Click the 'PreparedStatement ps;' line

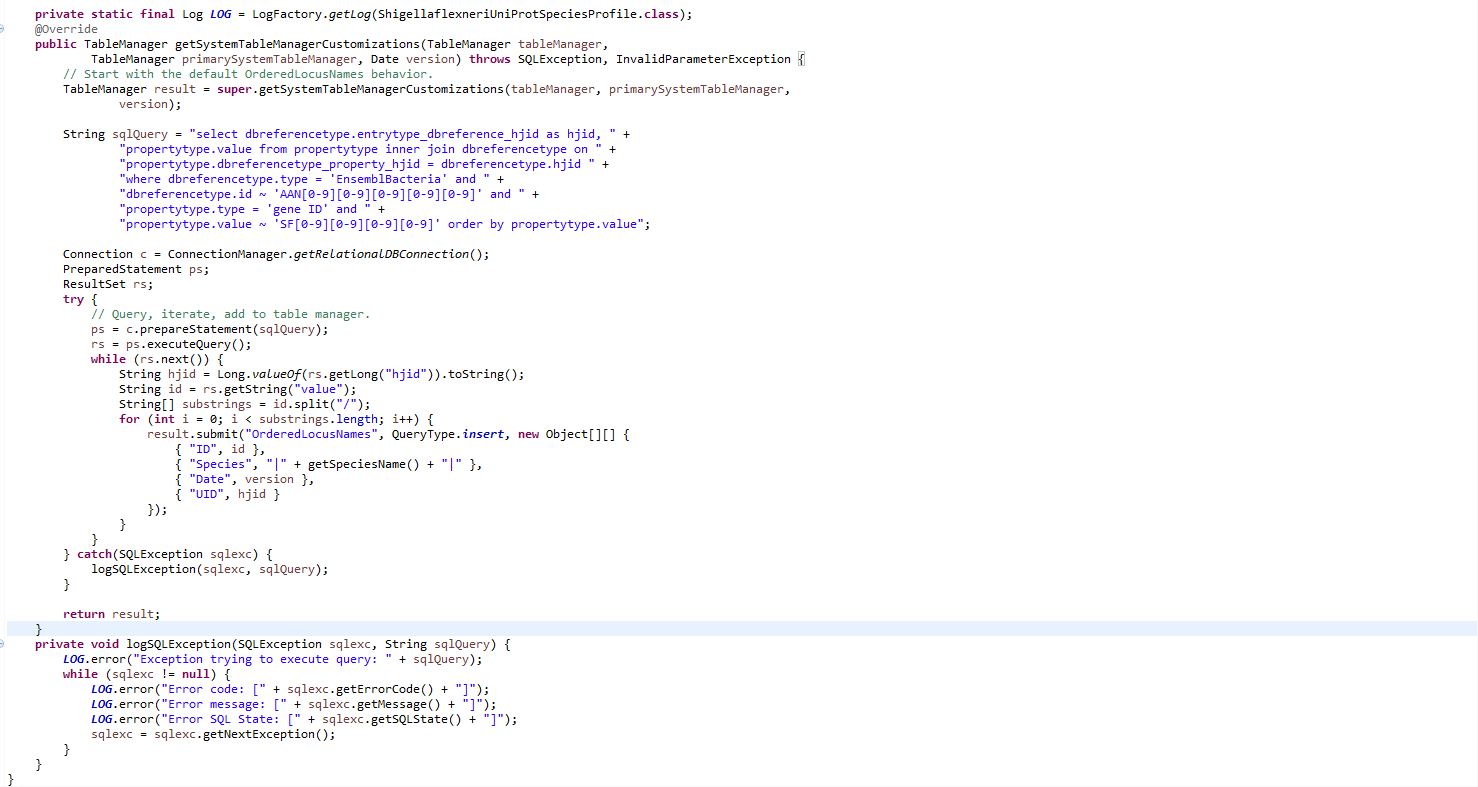point(136,269)
